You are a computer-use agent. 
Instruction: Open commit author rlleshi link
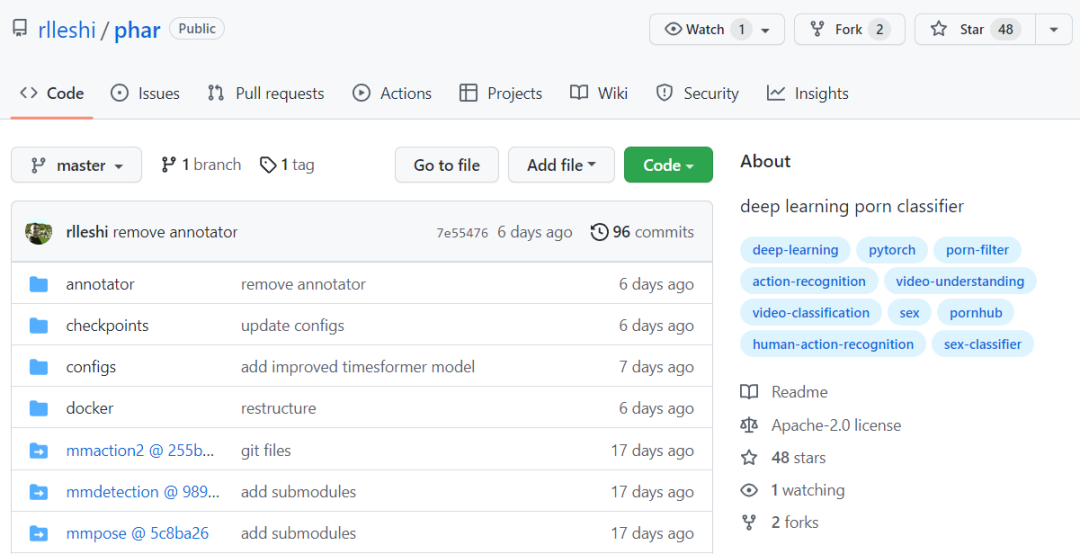click(87, 232)
